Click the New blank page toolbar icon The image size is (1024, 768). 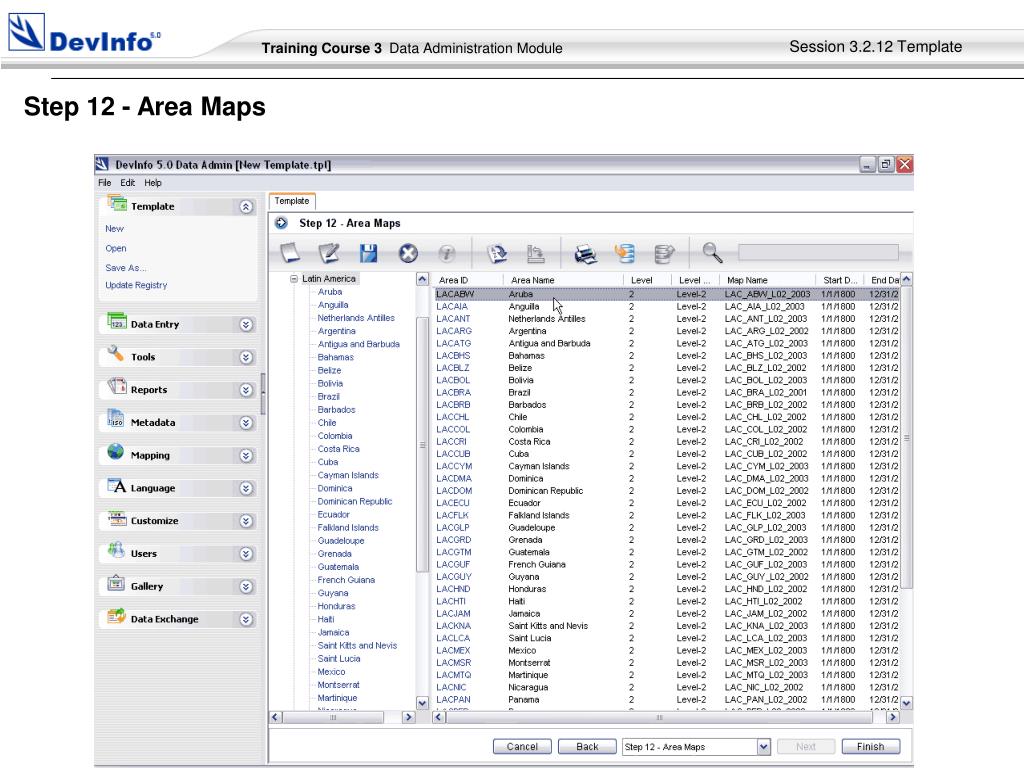[x=290, y=253]
